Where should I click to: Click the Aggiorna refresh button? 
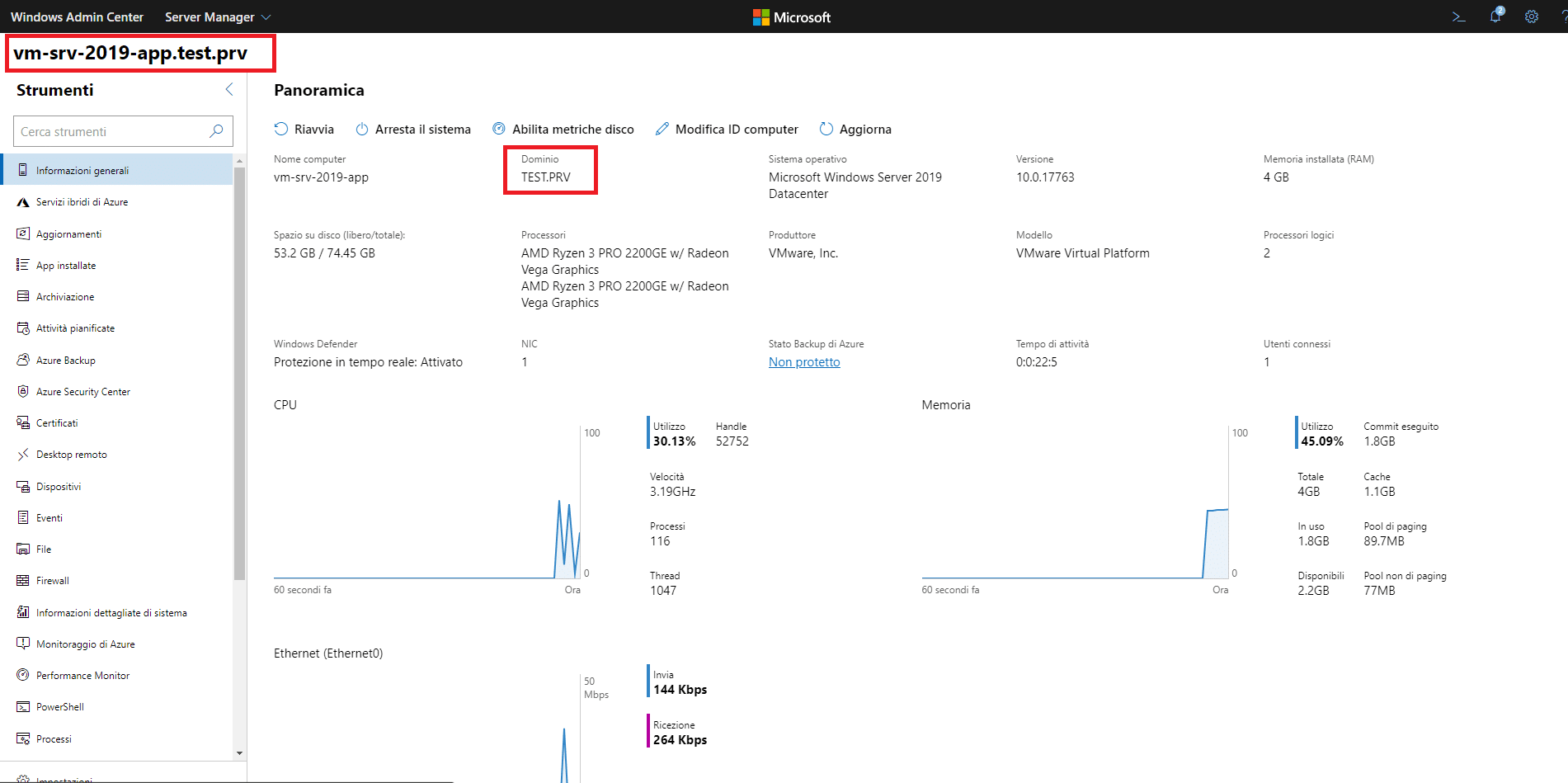(855, 129)
